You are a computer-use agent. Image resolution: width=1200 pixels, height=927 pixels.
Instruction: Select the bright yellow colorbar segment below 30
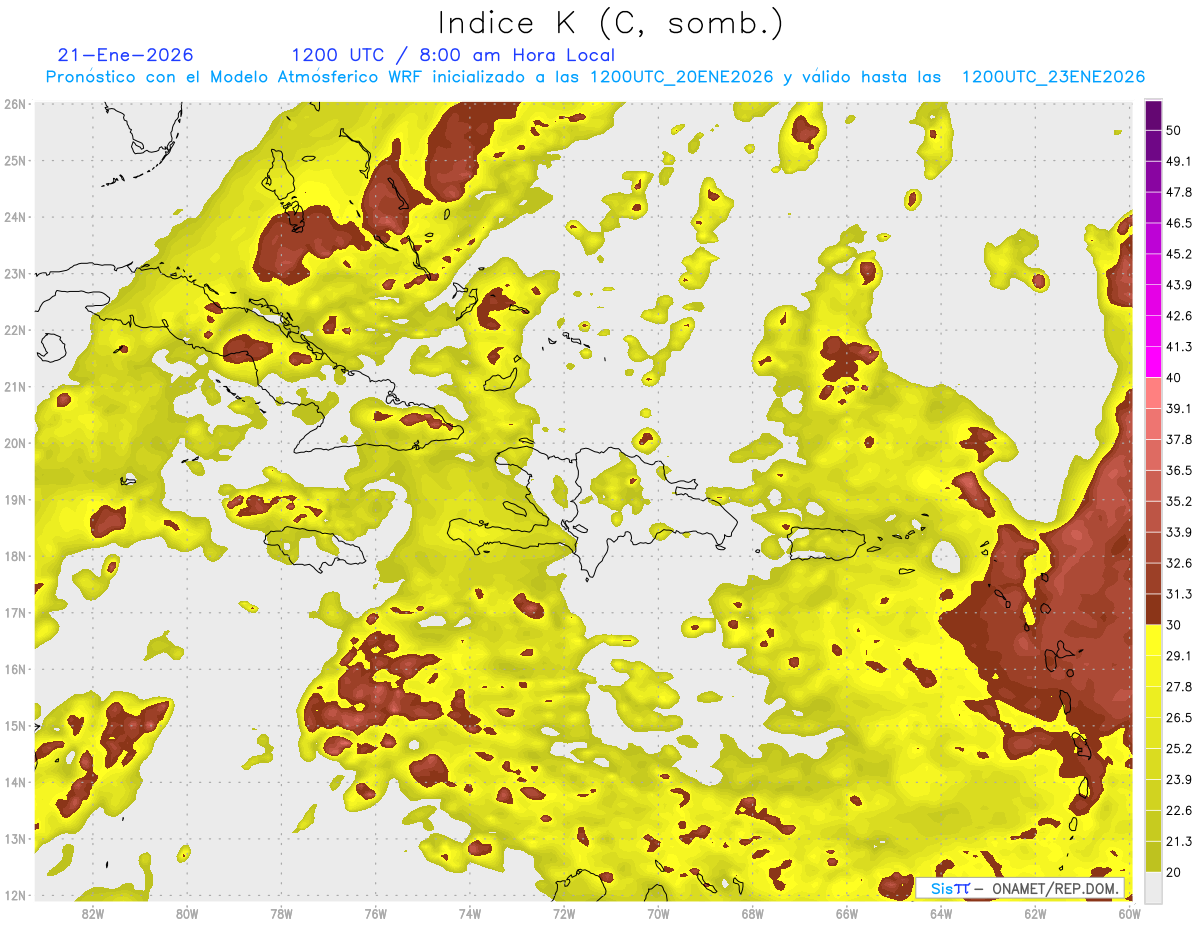(1153, 640)
